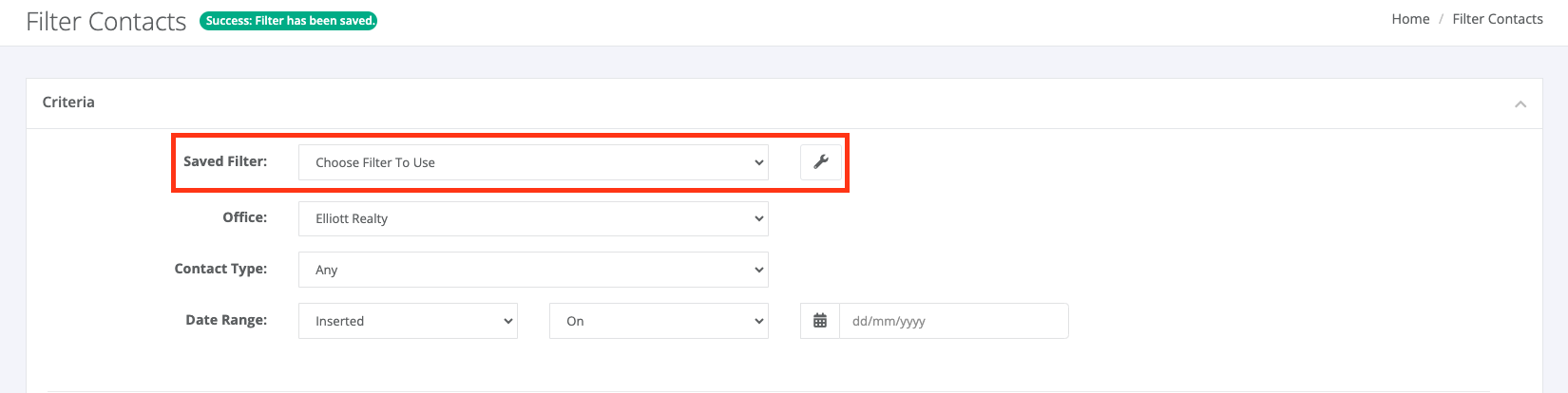Click the 'Office:' field label

pyautogui.click(x=245, y=217)
